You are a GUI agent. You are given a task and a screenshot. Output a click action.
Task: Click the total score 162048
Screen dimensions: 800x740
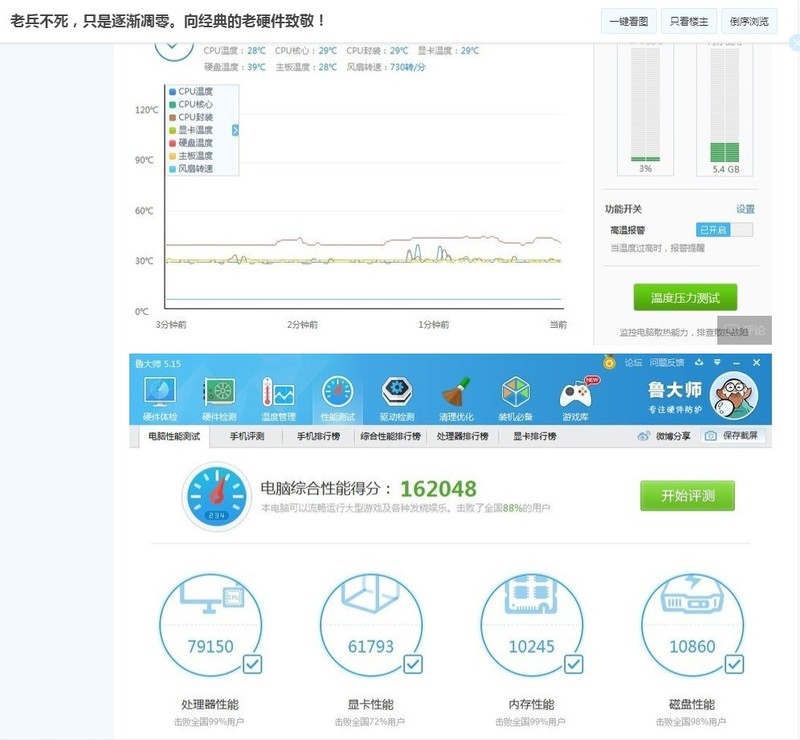[x=438, y=488]
